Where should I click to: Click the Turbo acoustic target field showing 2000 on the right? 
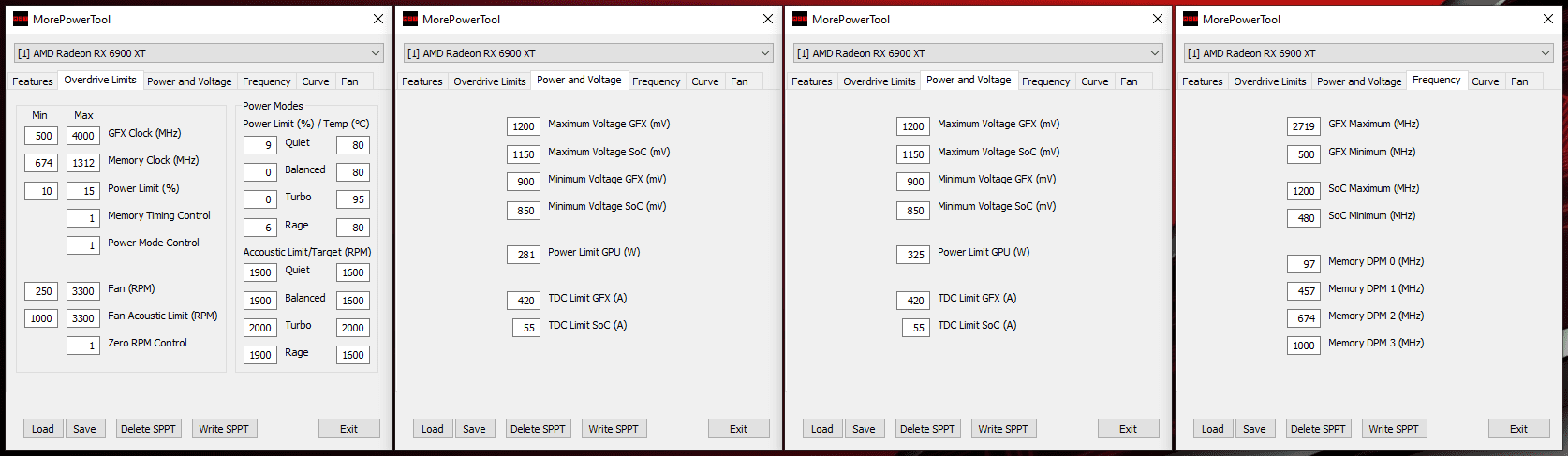[x=353, y=328]
